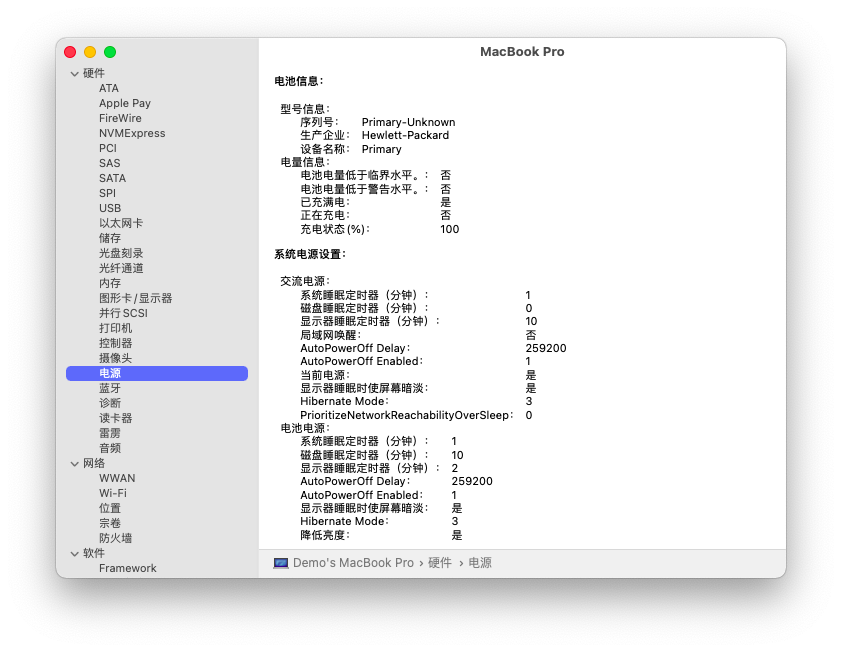
Task: Open the 内存 hardware entry
Action: point(110,283)
